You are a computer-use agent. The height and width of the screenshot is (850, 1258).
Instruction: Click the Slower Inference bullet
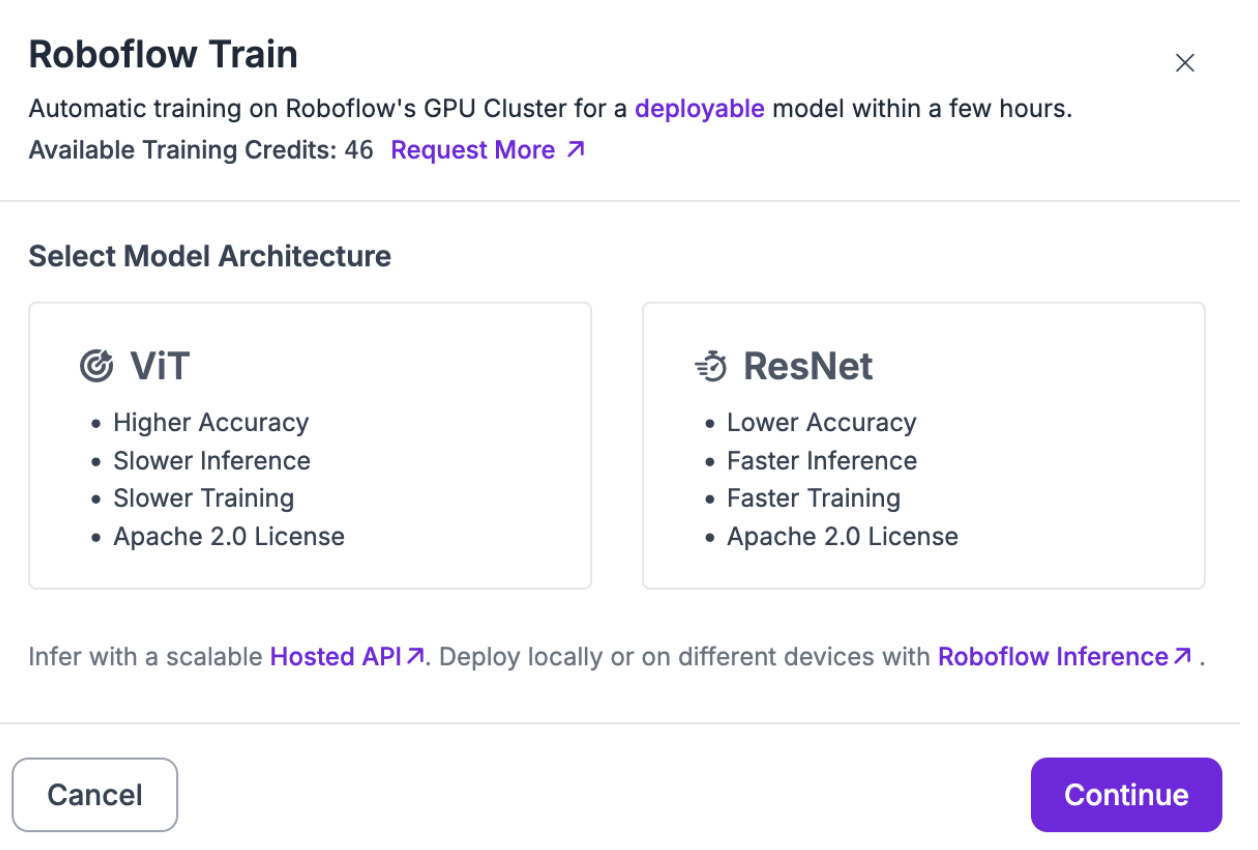pos(212,461)
